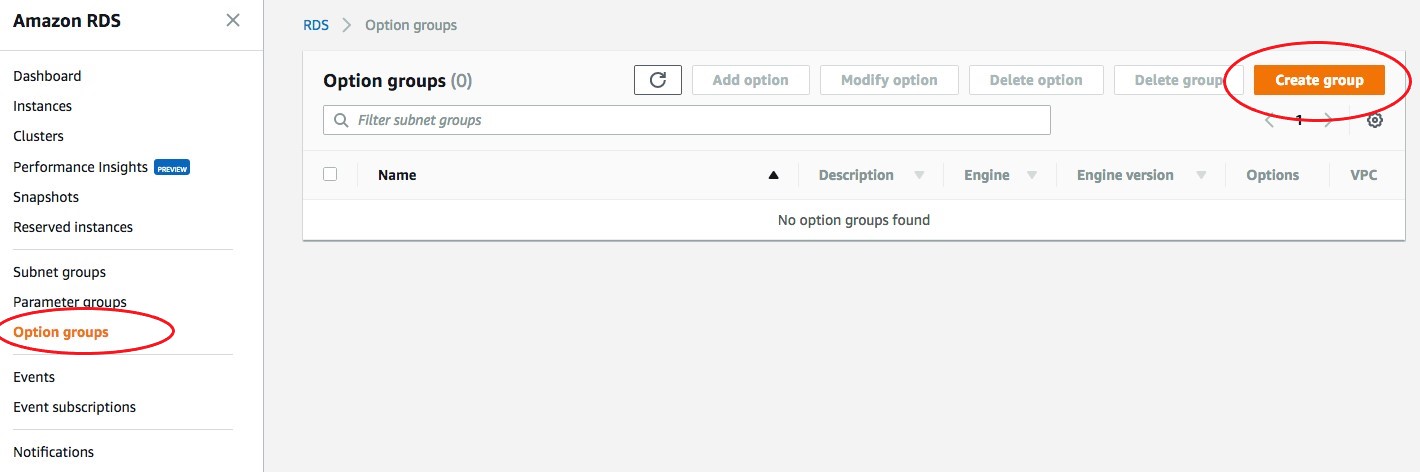Close the Amazon RDS sidebar panel
1420x472 pixels.
(x=233, y=20)
